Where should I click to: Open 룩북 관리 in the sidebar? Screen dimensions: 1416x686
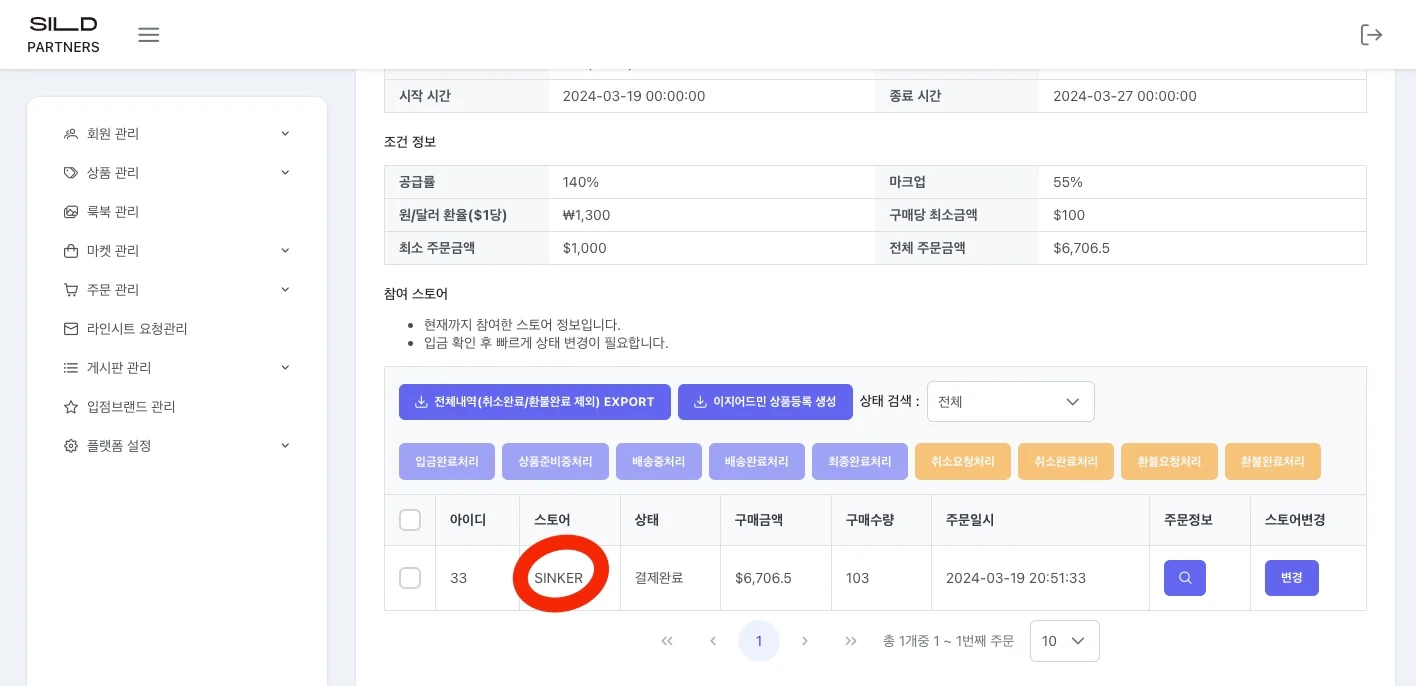click(113, 212)
